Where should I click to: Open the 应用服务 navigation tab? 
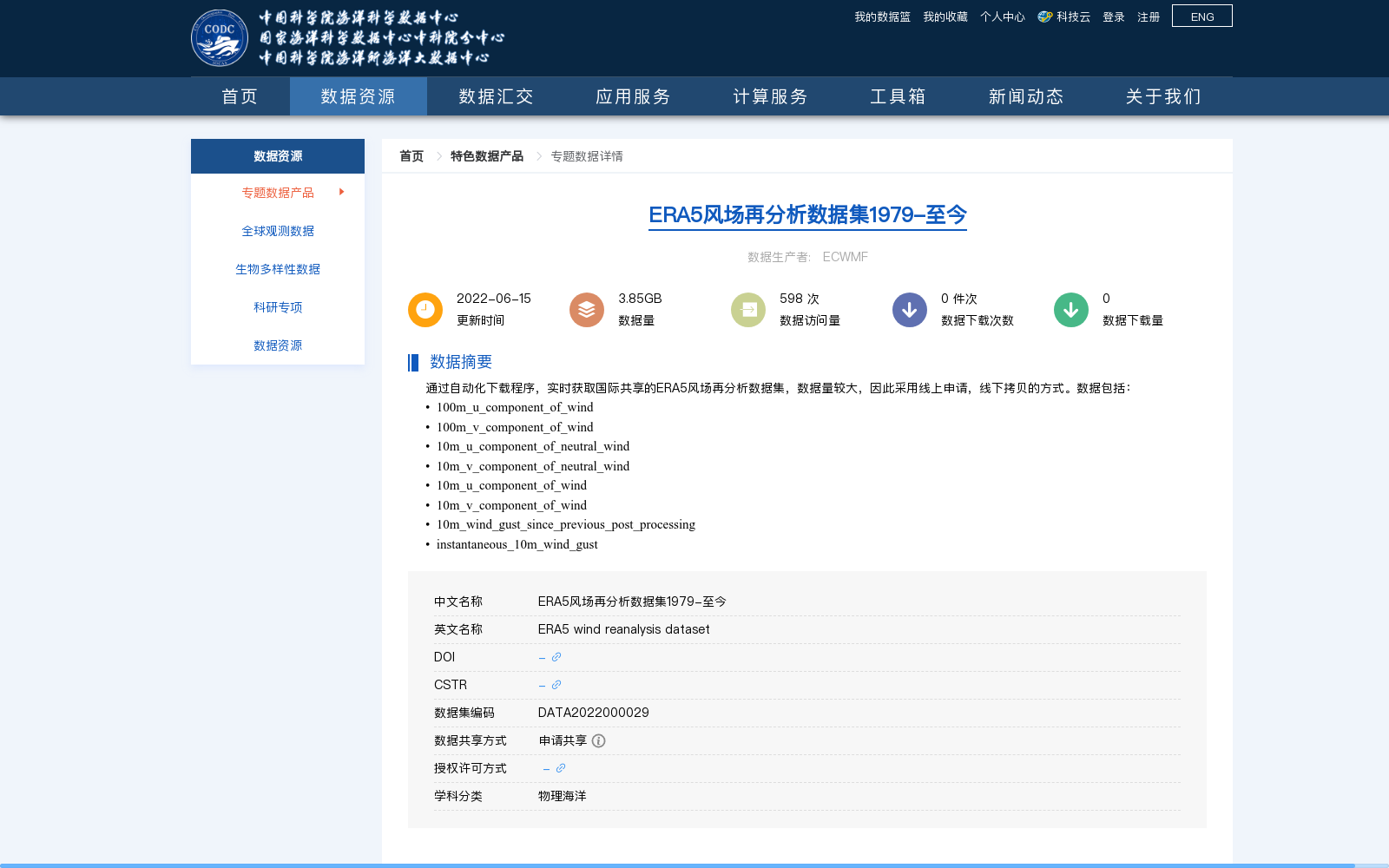[633, 96]
